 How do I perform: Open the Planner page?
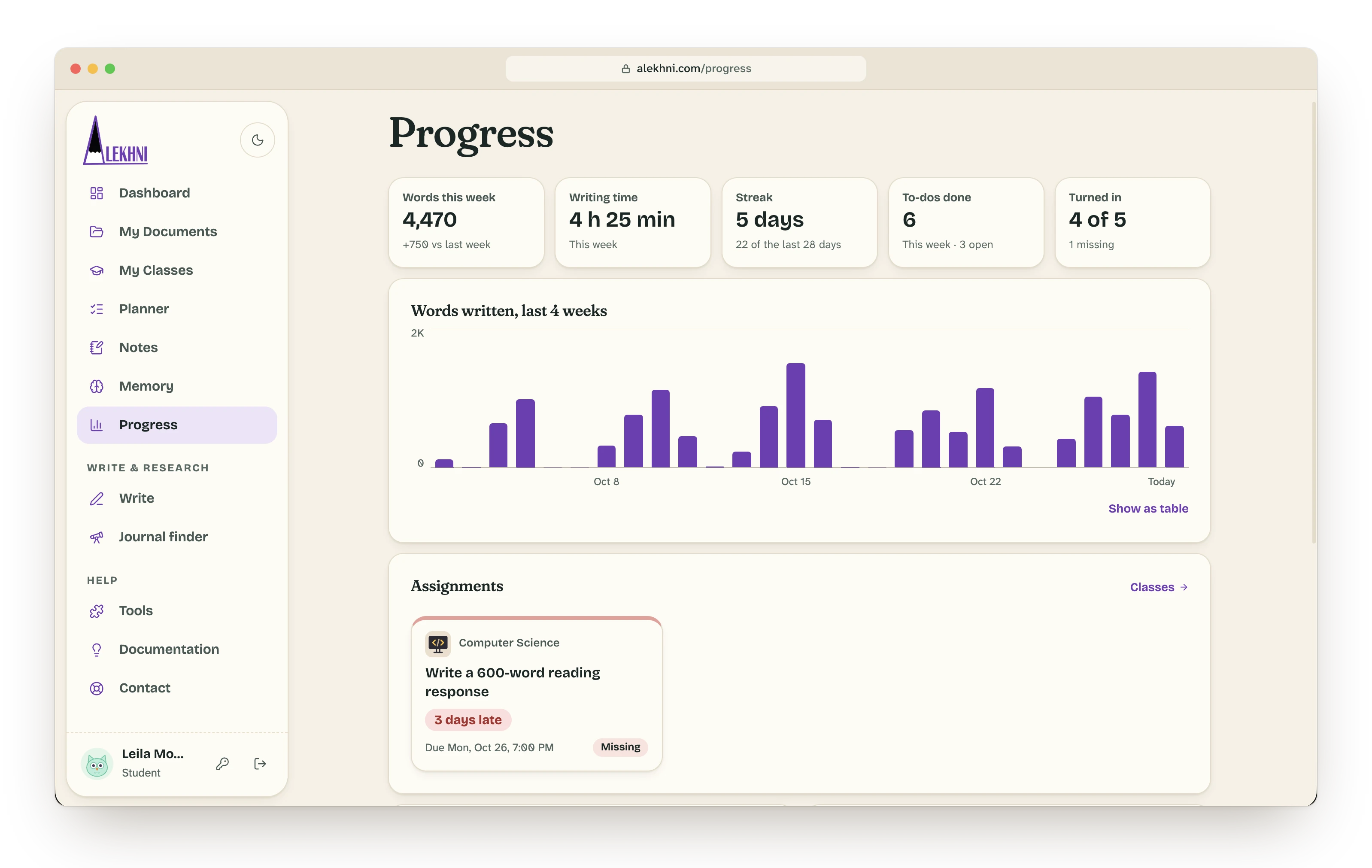pos(176,309)
